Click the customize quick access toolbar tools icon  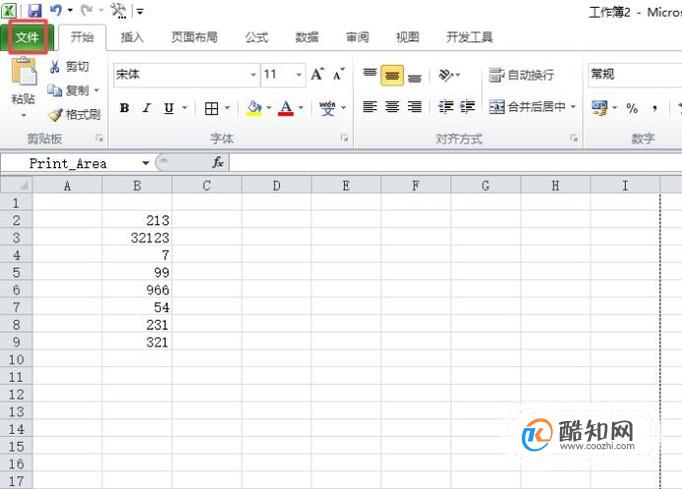click(x=118, y=10)
